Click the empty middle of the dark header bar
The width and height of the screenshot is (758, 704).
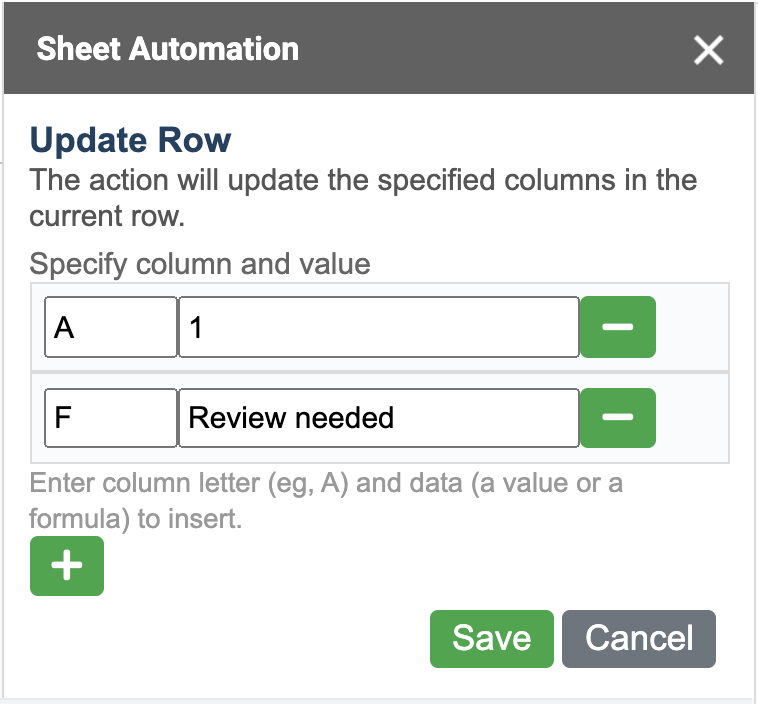pyautogui.click(x=480, y=49)
